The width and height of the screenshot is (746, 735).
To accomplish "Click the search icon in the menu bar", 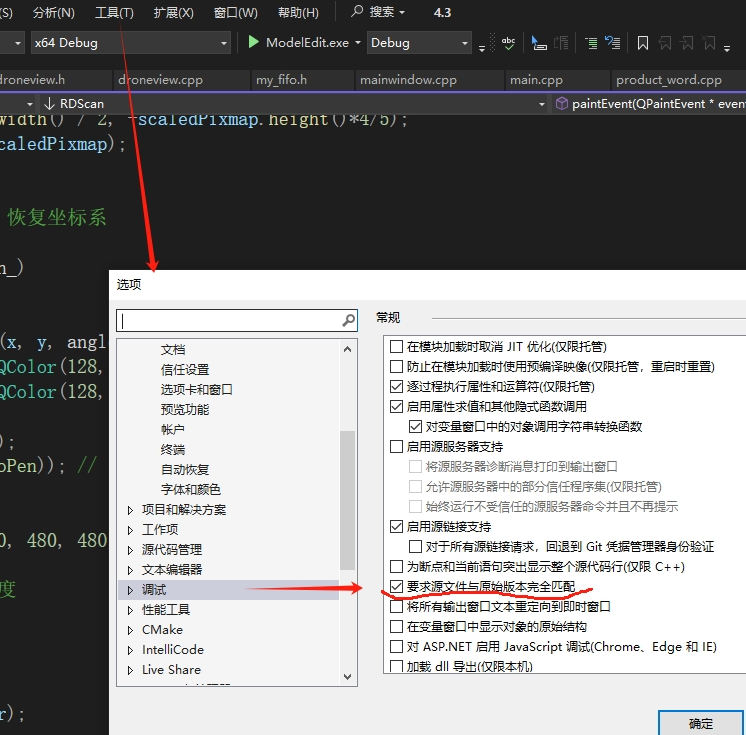I will tap(358, 12).
